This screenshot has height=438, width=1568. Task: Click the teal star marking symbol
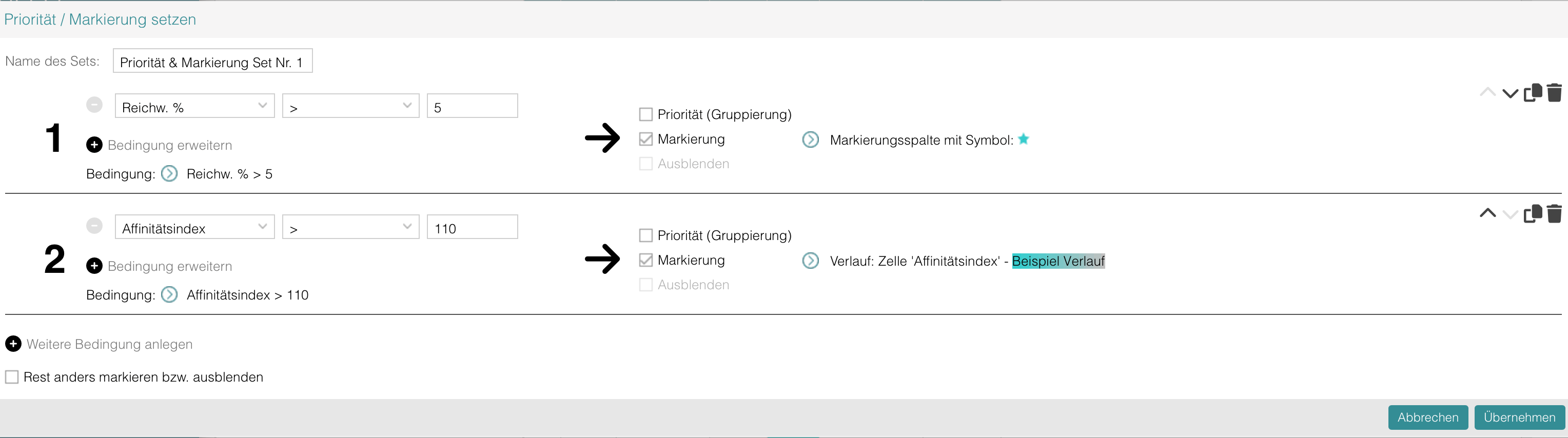[1025, 140]
